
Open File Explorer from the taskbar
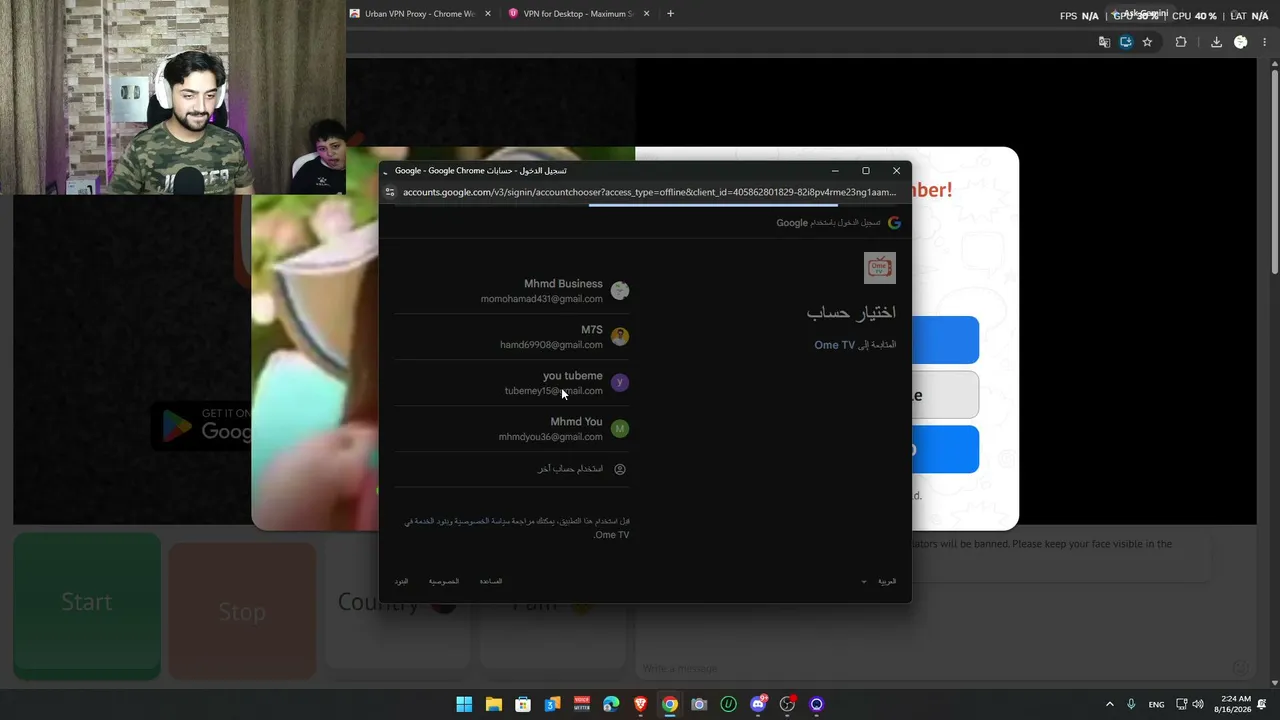(x=494, y=704)
